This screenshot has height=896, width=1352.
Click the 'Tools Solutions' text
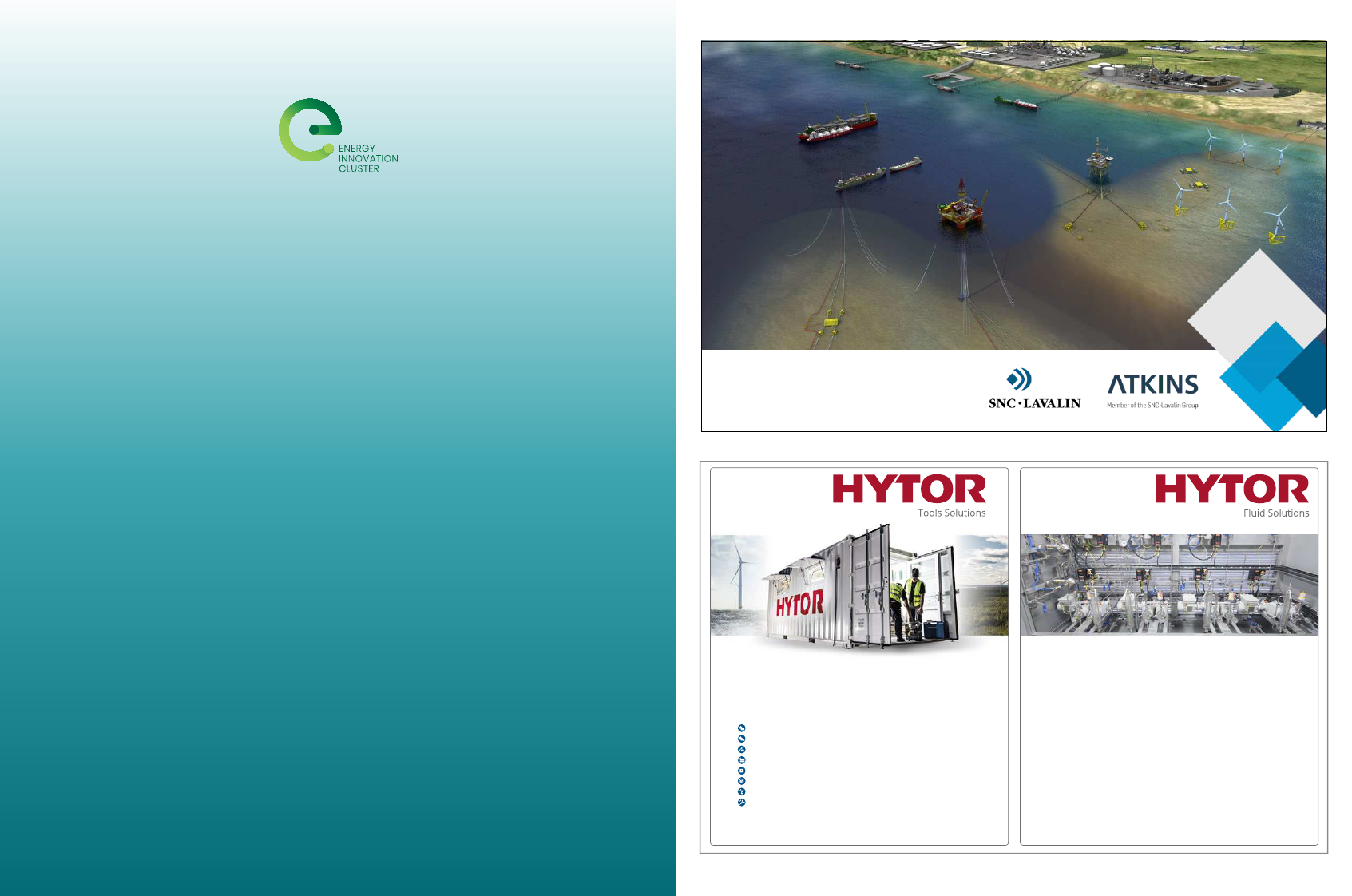pos(951,513)
